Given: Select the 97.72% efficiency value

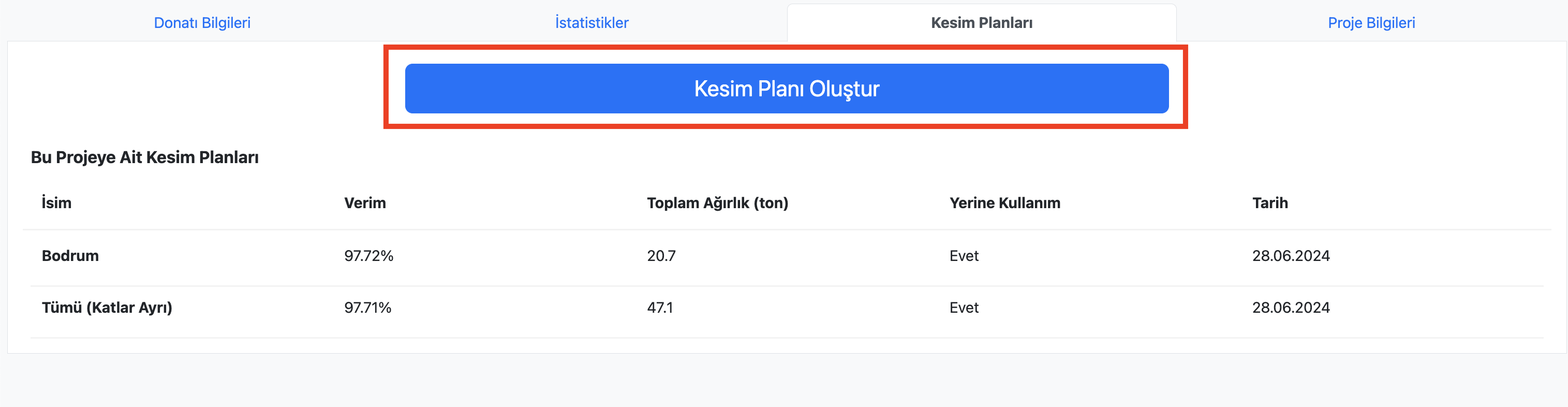Looking at the screenshot, I should (x=368, y=256).
